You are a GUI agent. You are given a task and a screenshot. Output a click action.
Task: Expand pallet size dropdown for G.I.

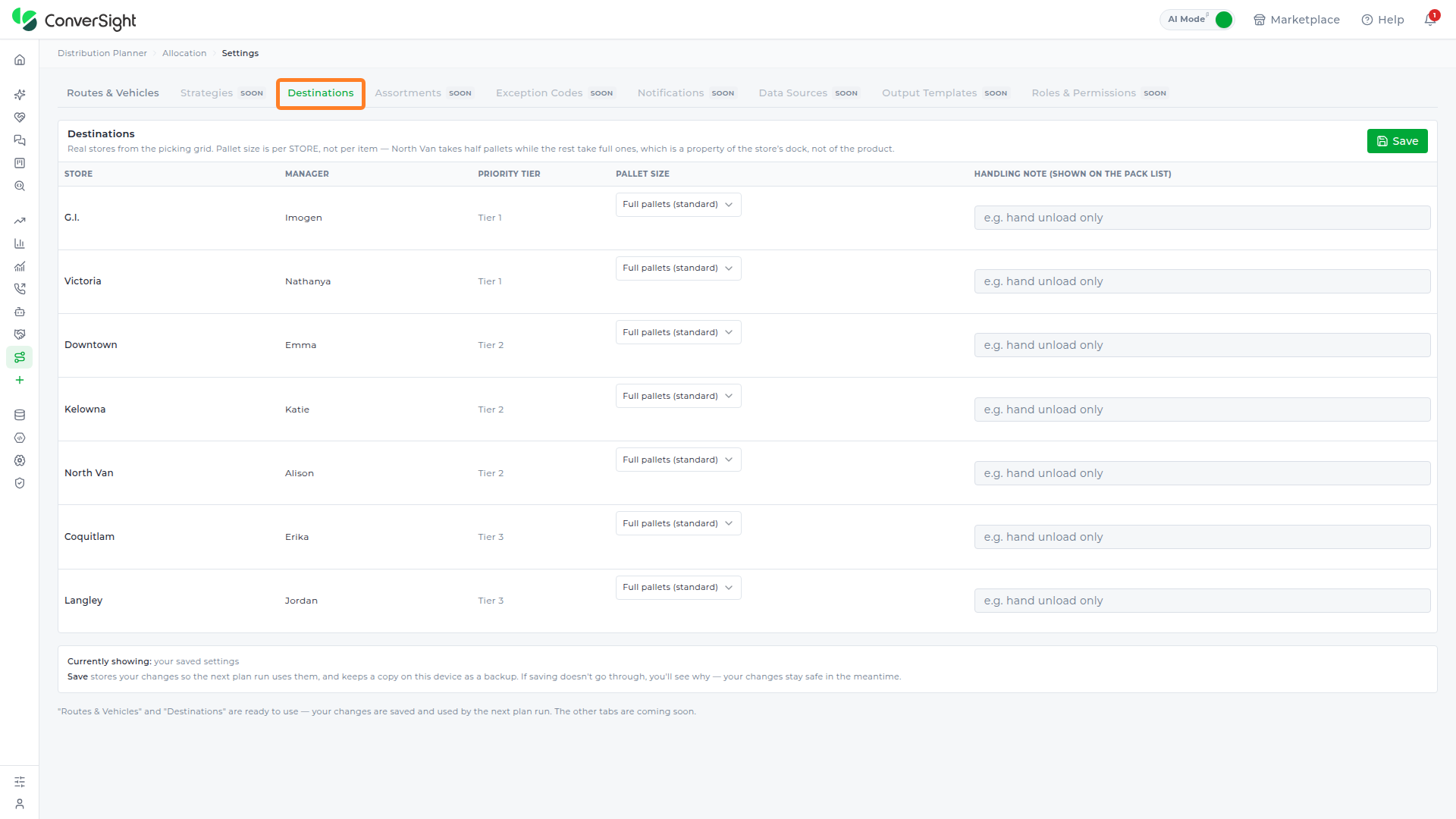pos(678,205)
